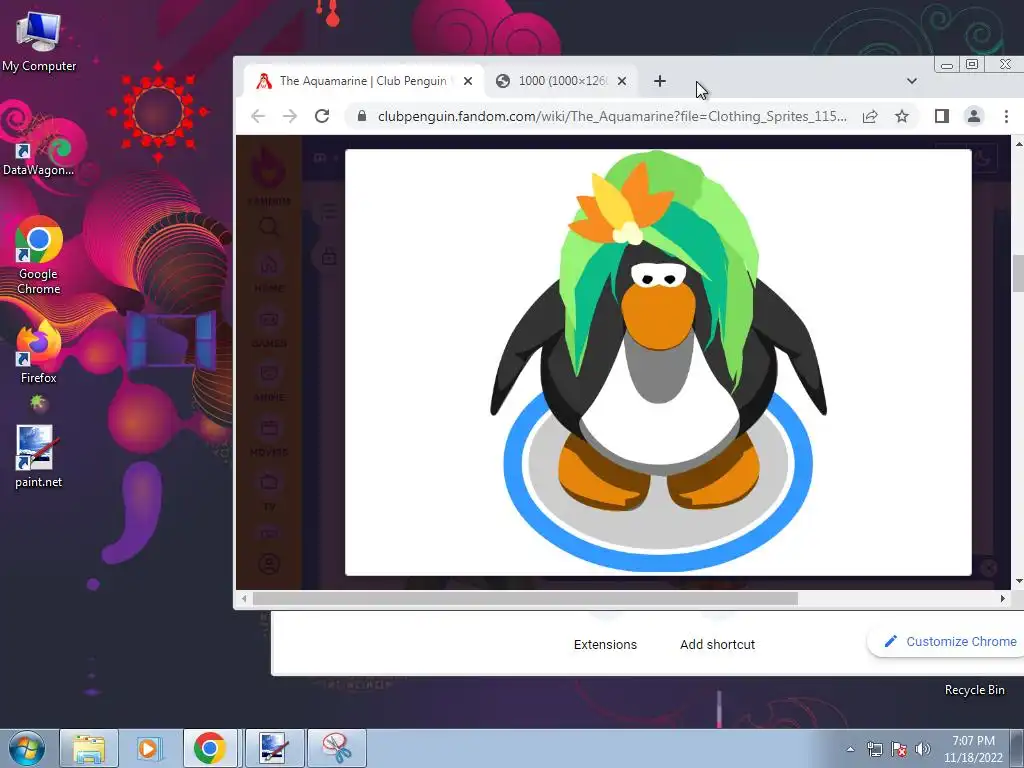Restore down the Chrome window
This screenshot has width=1024, height=768.
point(972,65)
